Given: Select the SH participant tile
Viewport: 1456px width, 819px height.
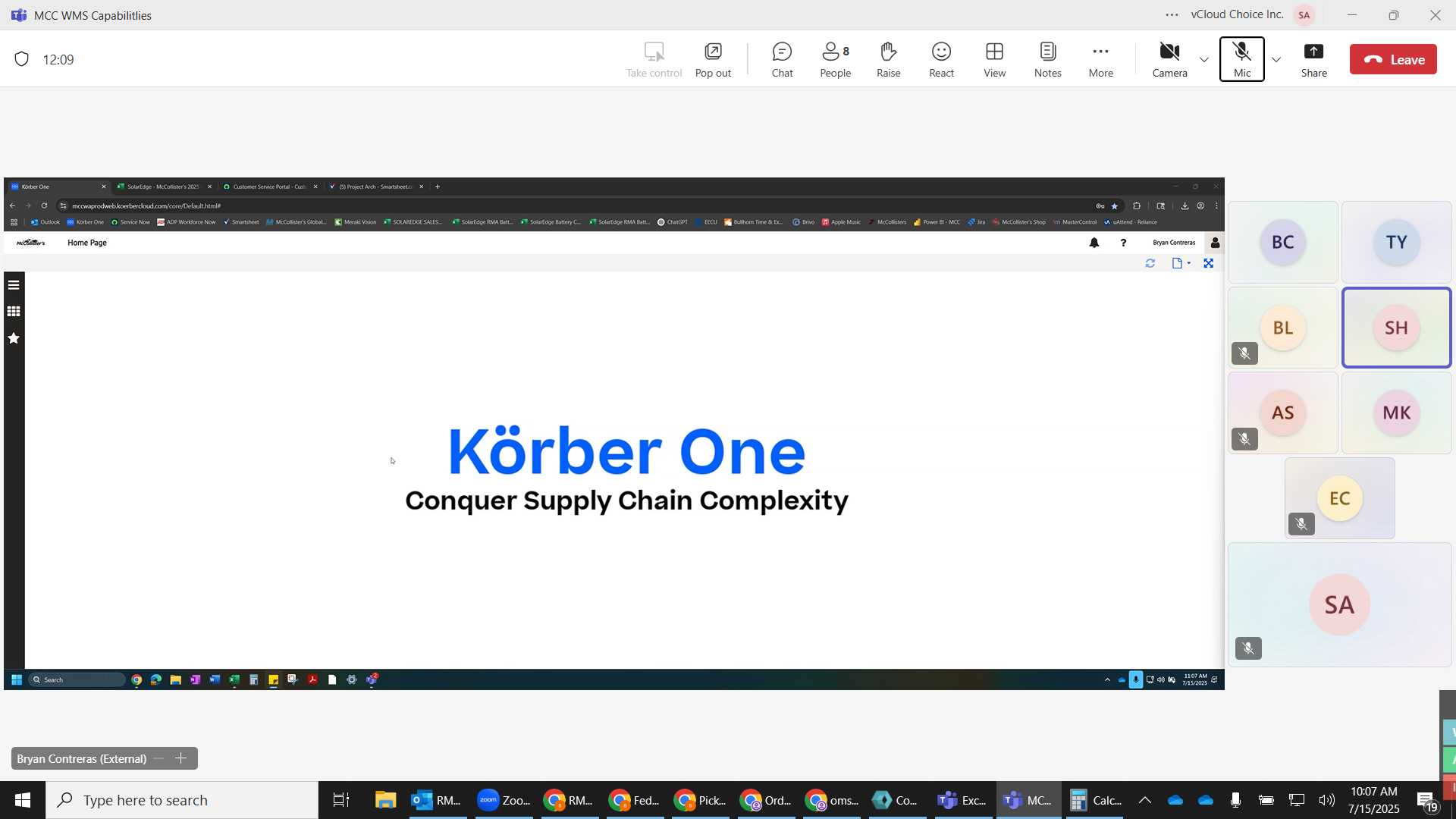Looking at the screenshot, I should 1396,328.
